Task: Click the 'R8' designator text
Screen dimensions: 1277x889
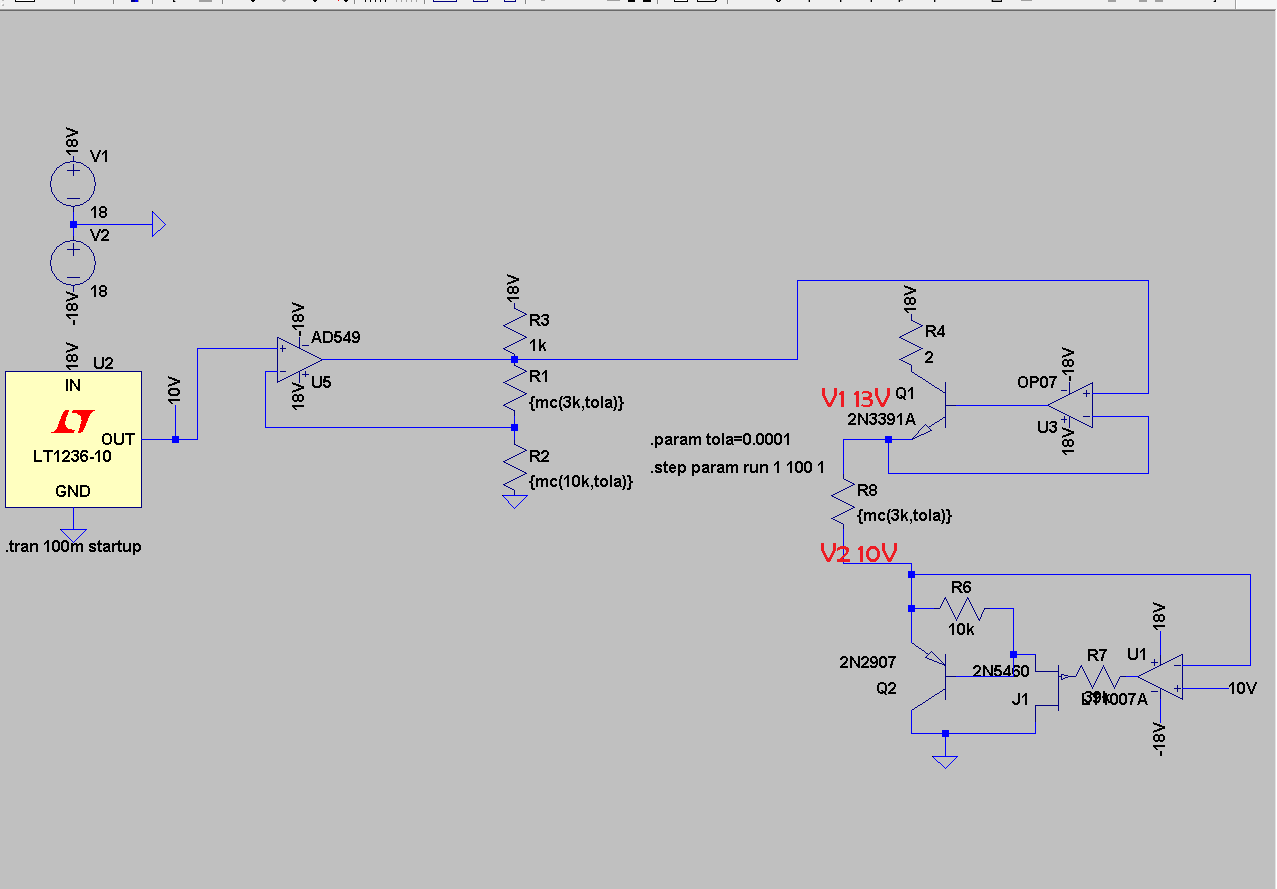Action: [867, 490]
